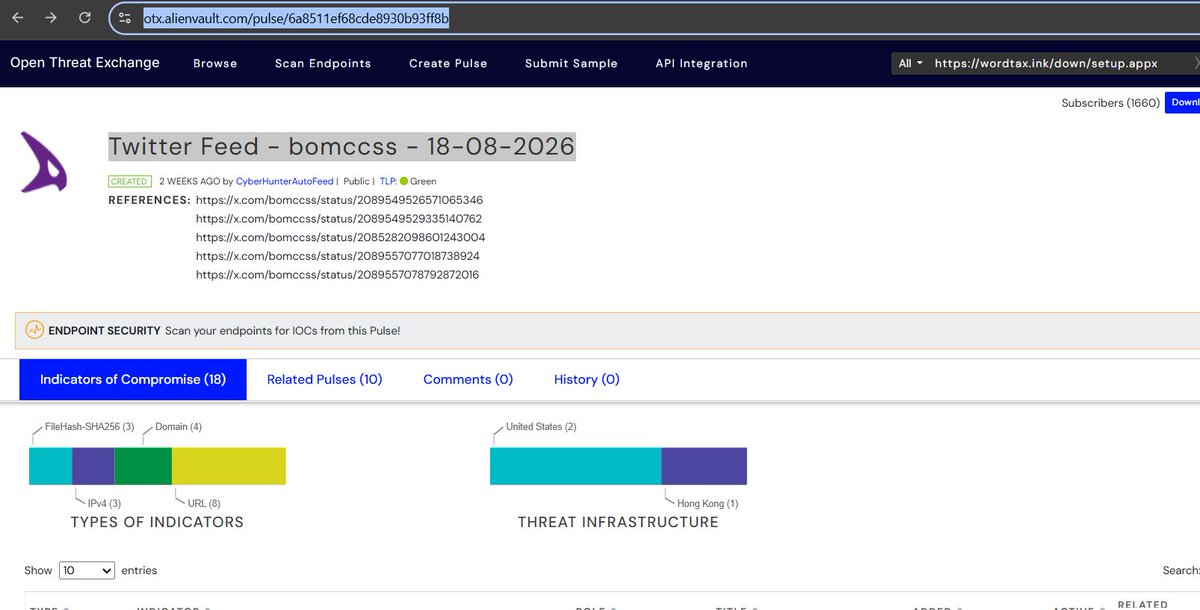
Task: Open Scan Endpoints in top navigation
Action: click(323, 63)
